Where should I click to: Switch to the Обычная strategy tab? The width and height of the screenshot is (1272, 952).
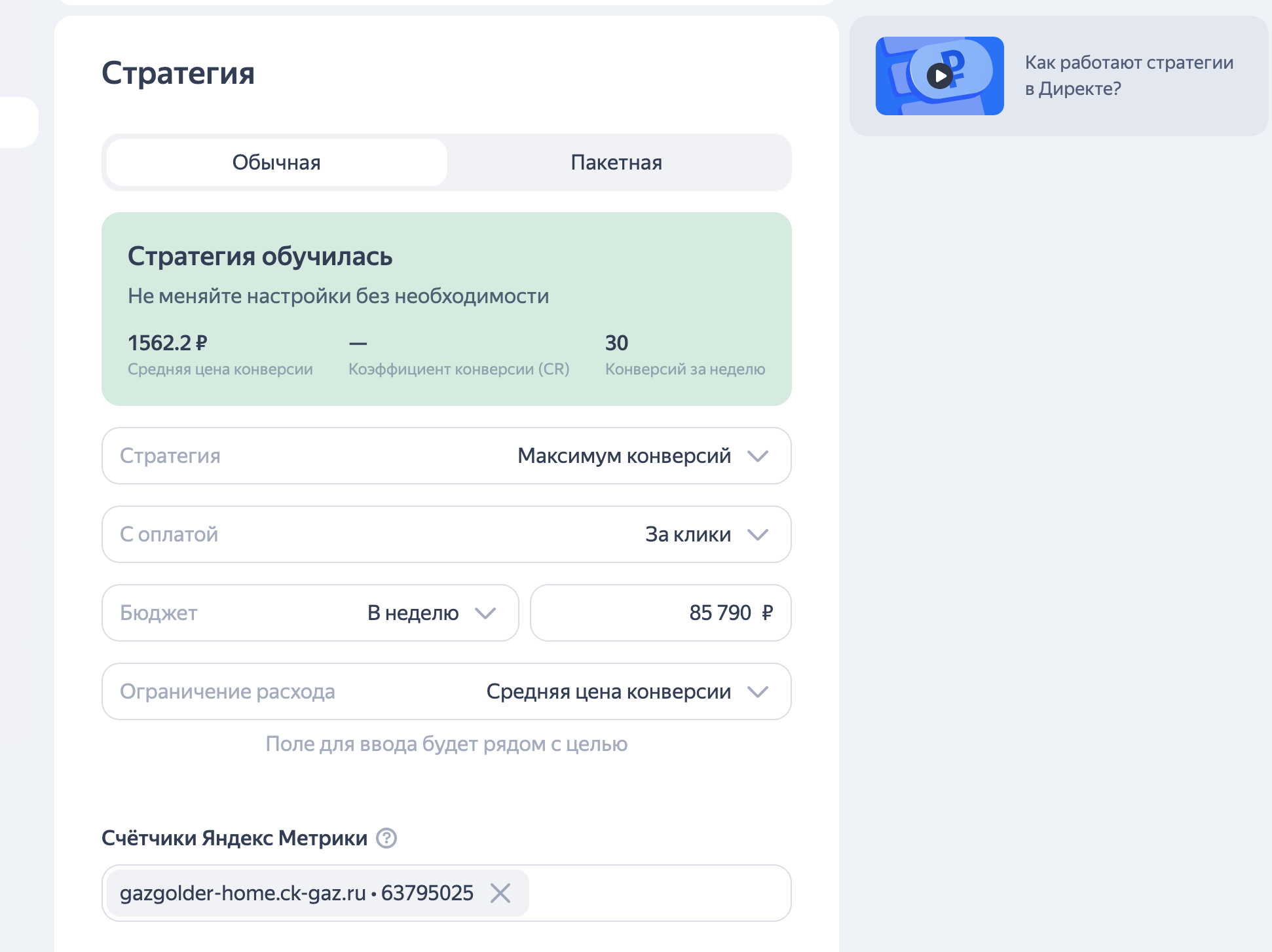click(x=276, y=162)
